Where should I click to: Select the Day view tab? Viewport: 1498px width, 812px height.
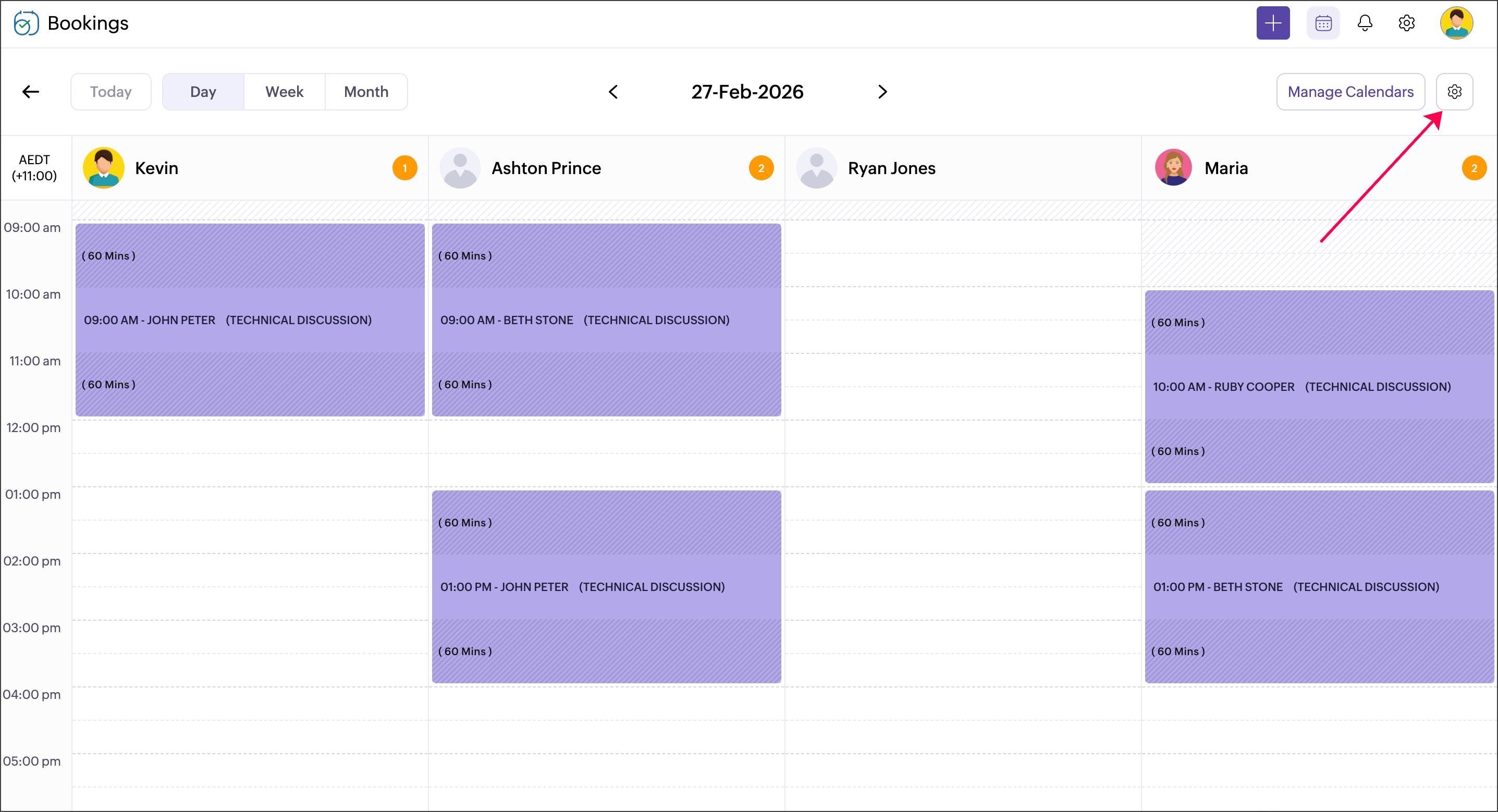(x=203, y=91)
